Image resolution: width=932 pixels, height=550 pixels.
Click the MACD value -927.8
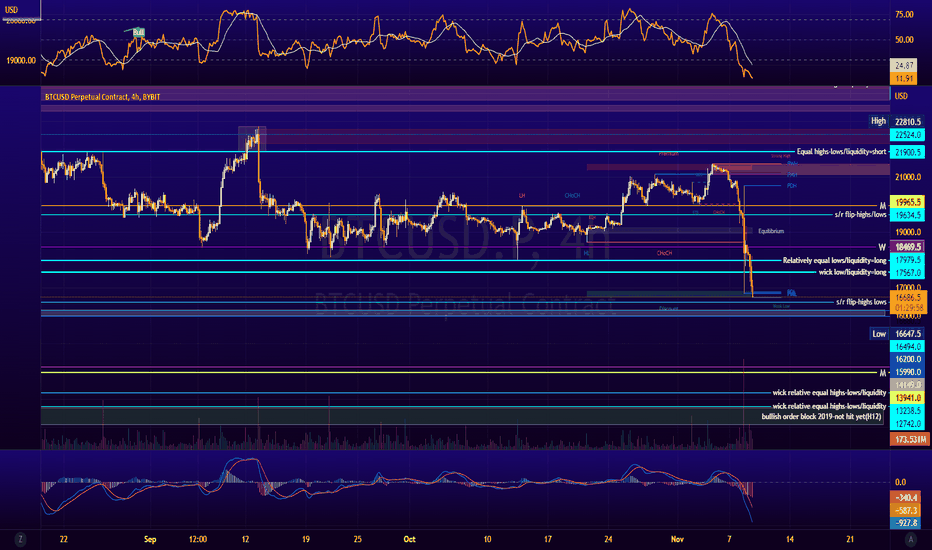(x=906, y=523)
